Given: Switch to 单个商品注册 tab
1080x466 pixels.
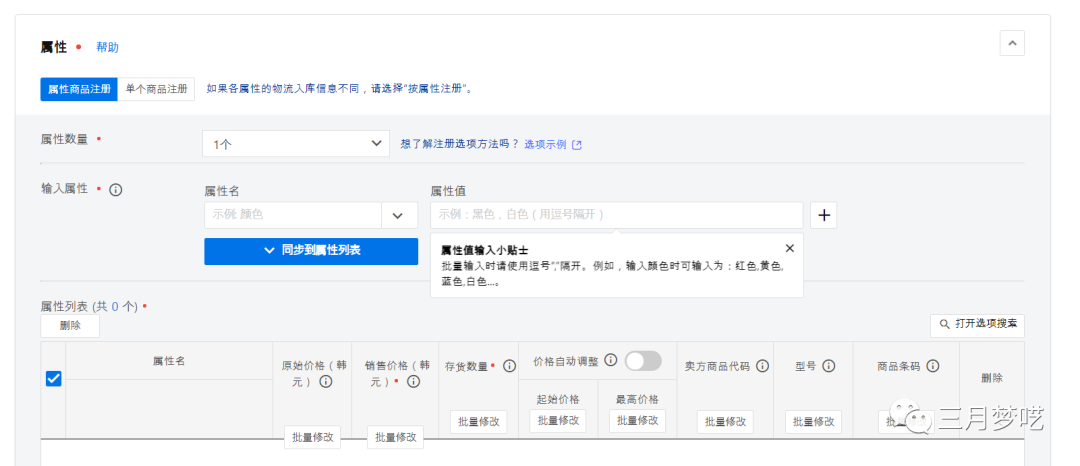Looking at the screenshot, I should [156, 89].
